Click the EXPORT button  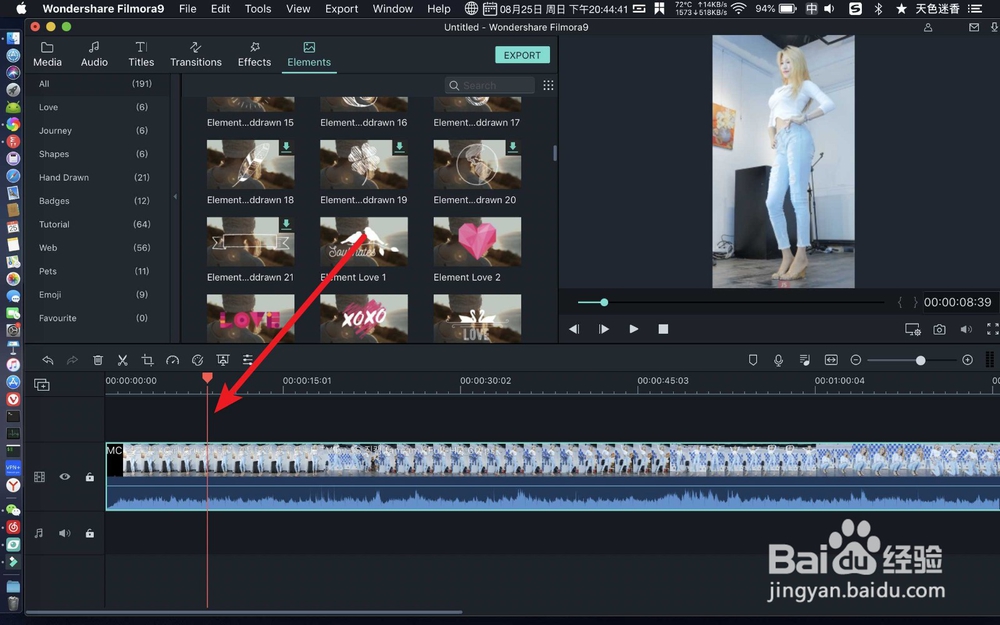(522, 55)
